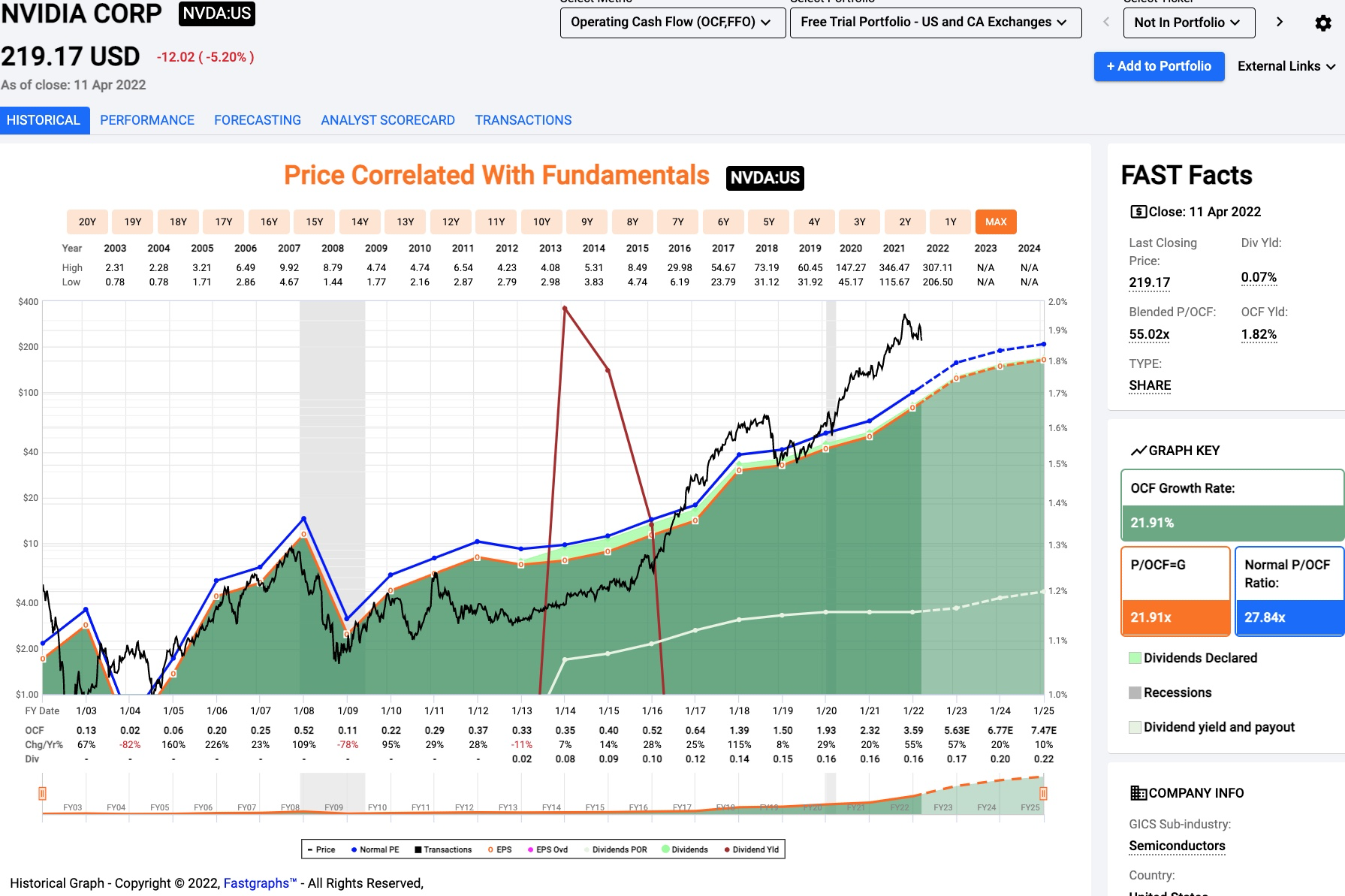Click the 219.17 last closing price value
1345x896 pixels.
pos(1150,282)
